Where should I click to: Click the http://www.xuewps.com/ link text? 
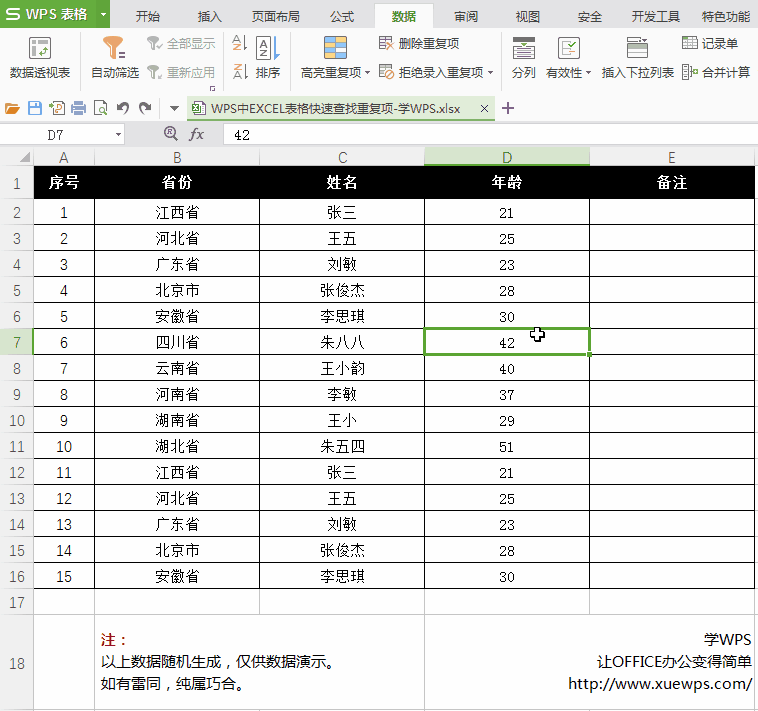[x=660, y=684]
